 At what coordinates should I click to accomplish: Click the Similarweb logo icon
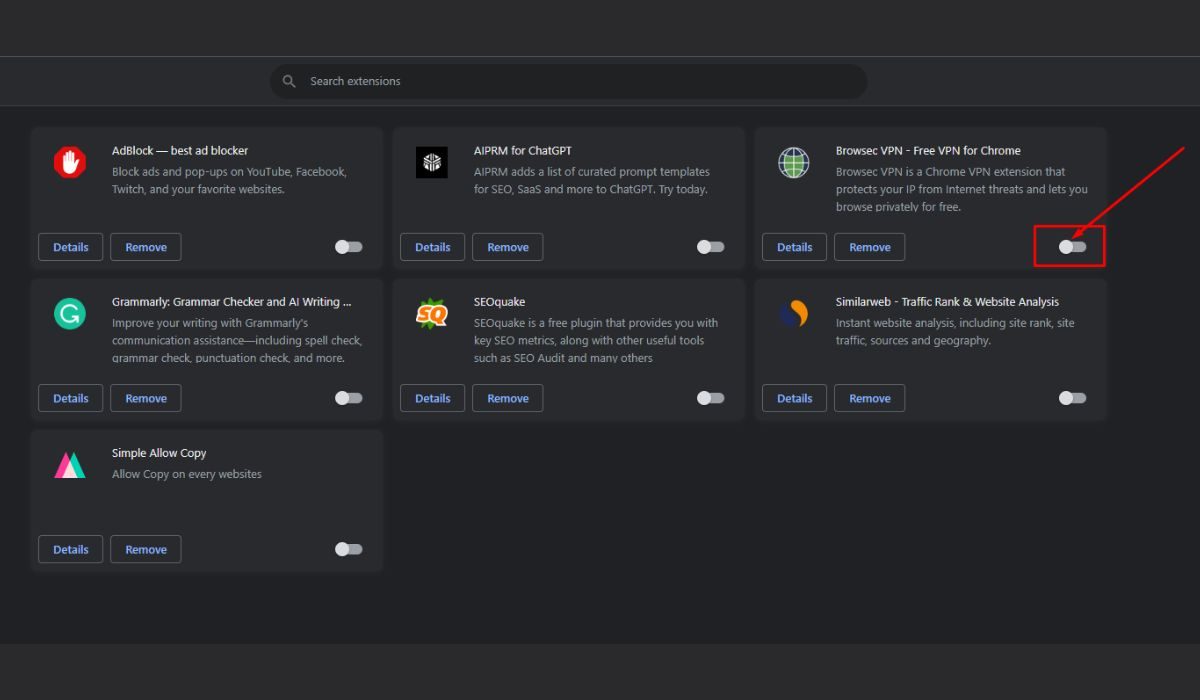pos(794,313)
